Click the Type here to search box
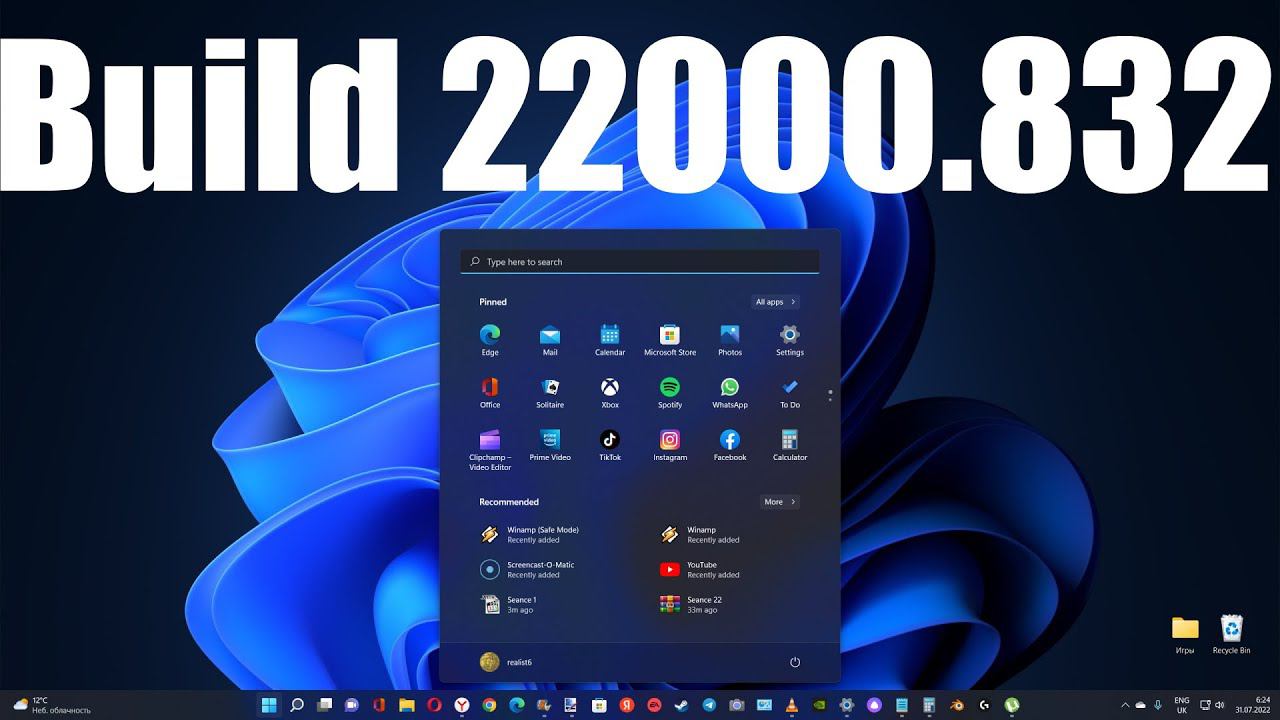This screenshot has height=720, width=1280. pyautogui.click(x=640, y=262)
